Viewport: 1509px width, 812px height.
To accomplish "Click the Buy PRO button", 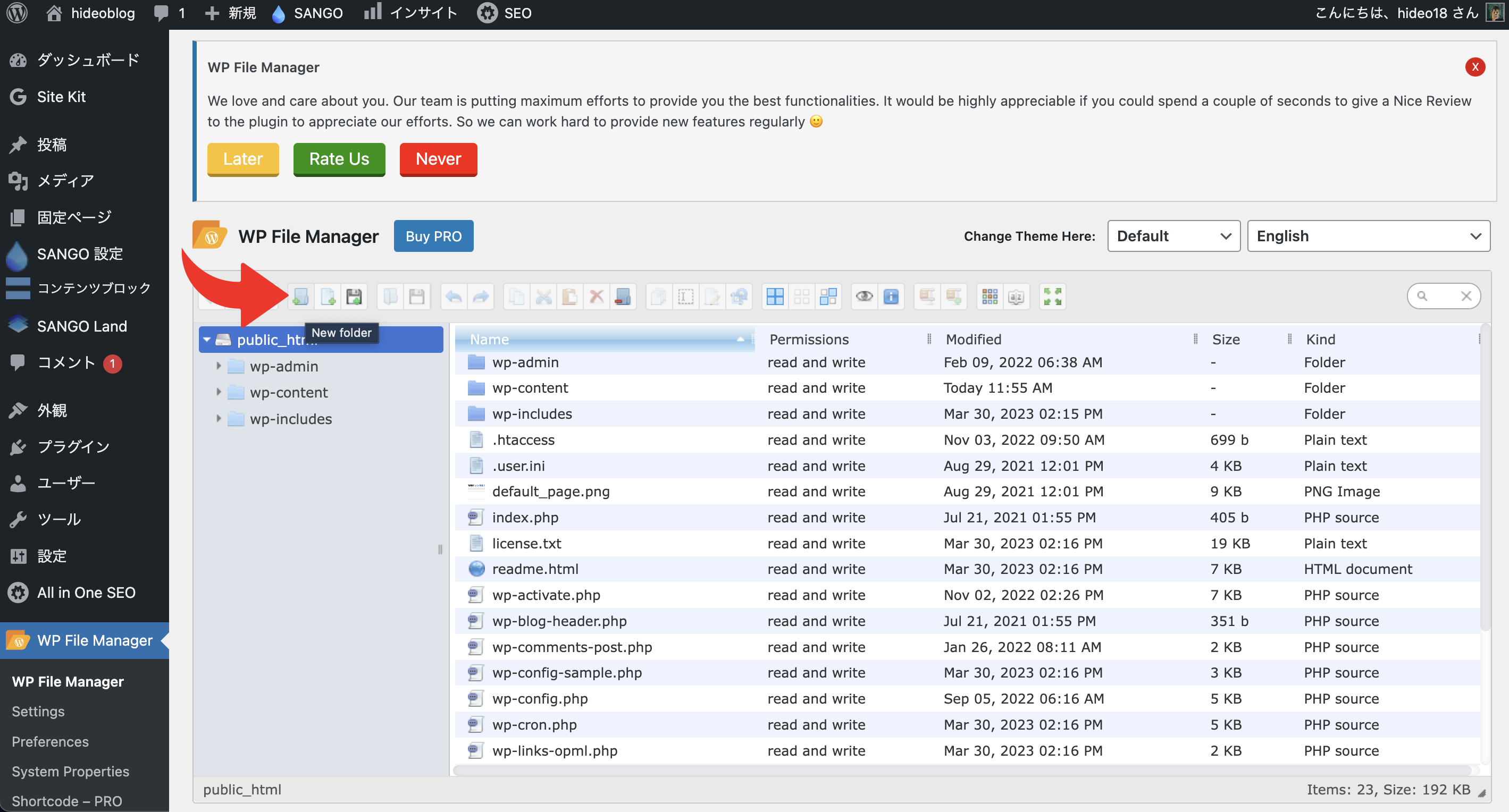I will (x=433, y=236).
